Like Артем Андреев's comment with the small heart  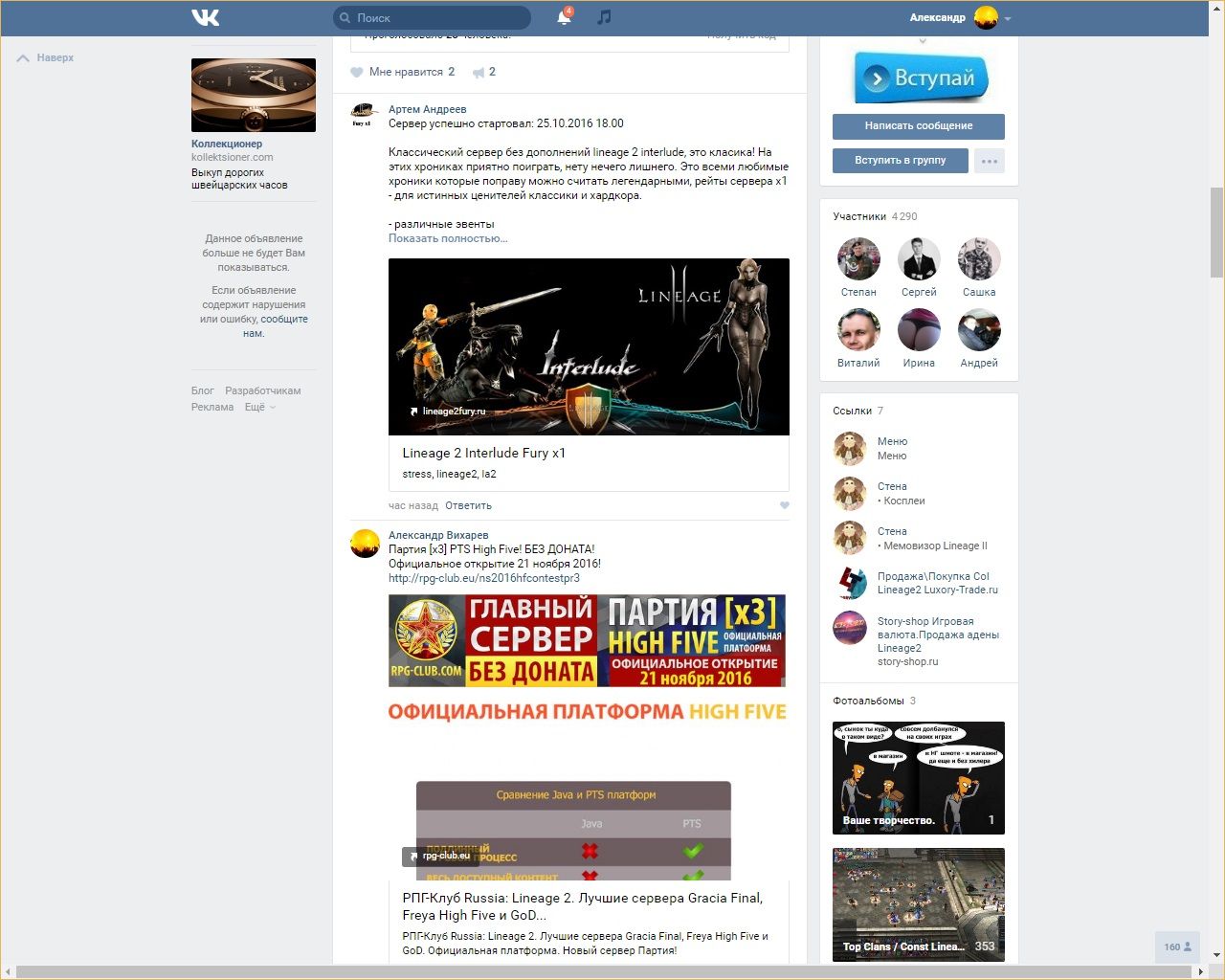(x=785, y=505)
